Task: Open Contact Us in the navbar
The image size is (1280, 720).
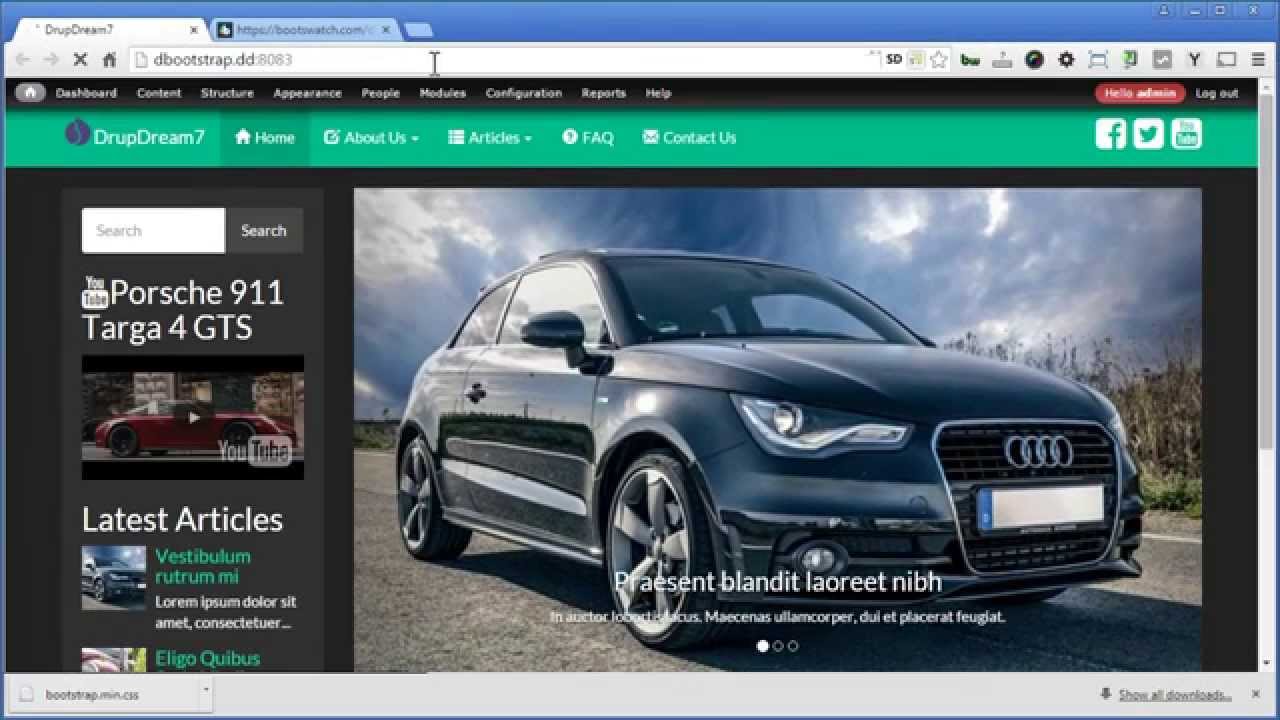Action: (x=689, y=138)
